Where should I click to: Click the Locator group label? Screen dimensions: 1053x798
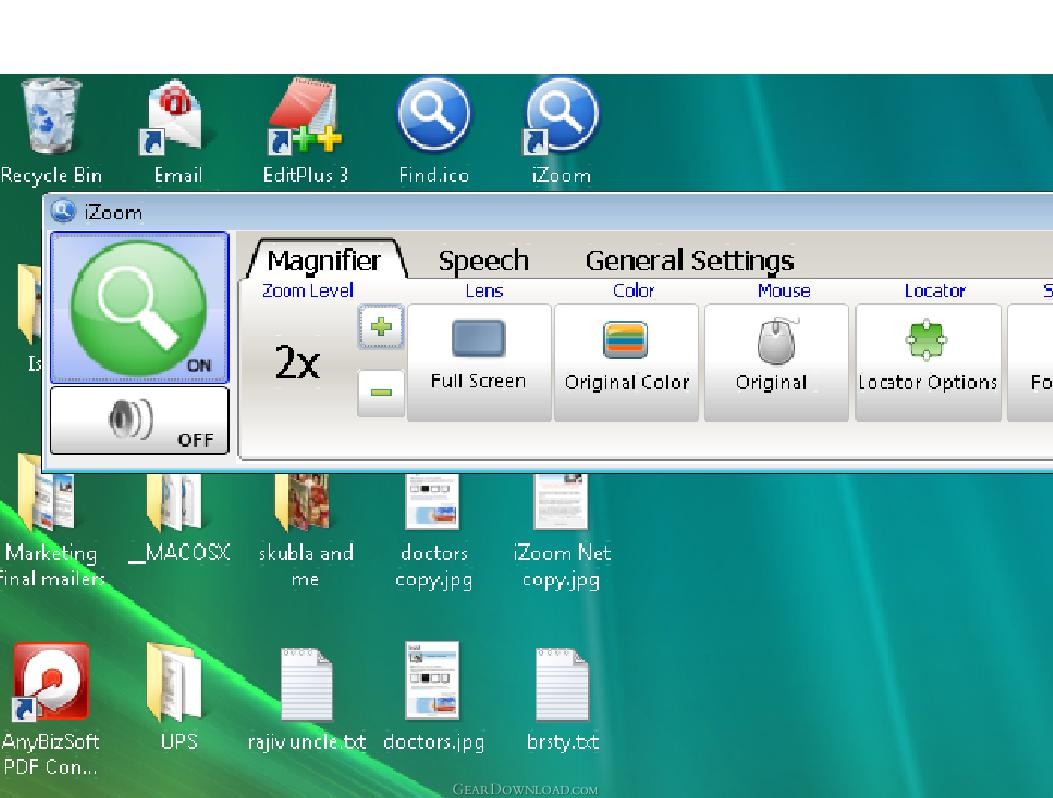935,291
